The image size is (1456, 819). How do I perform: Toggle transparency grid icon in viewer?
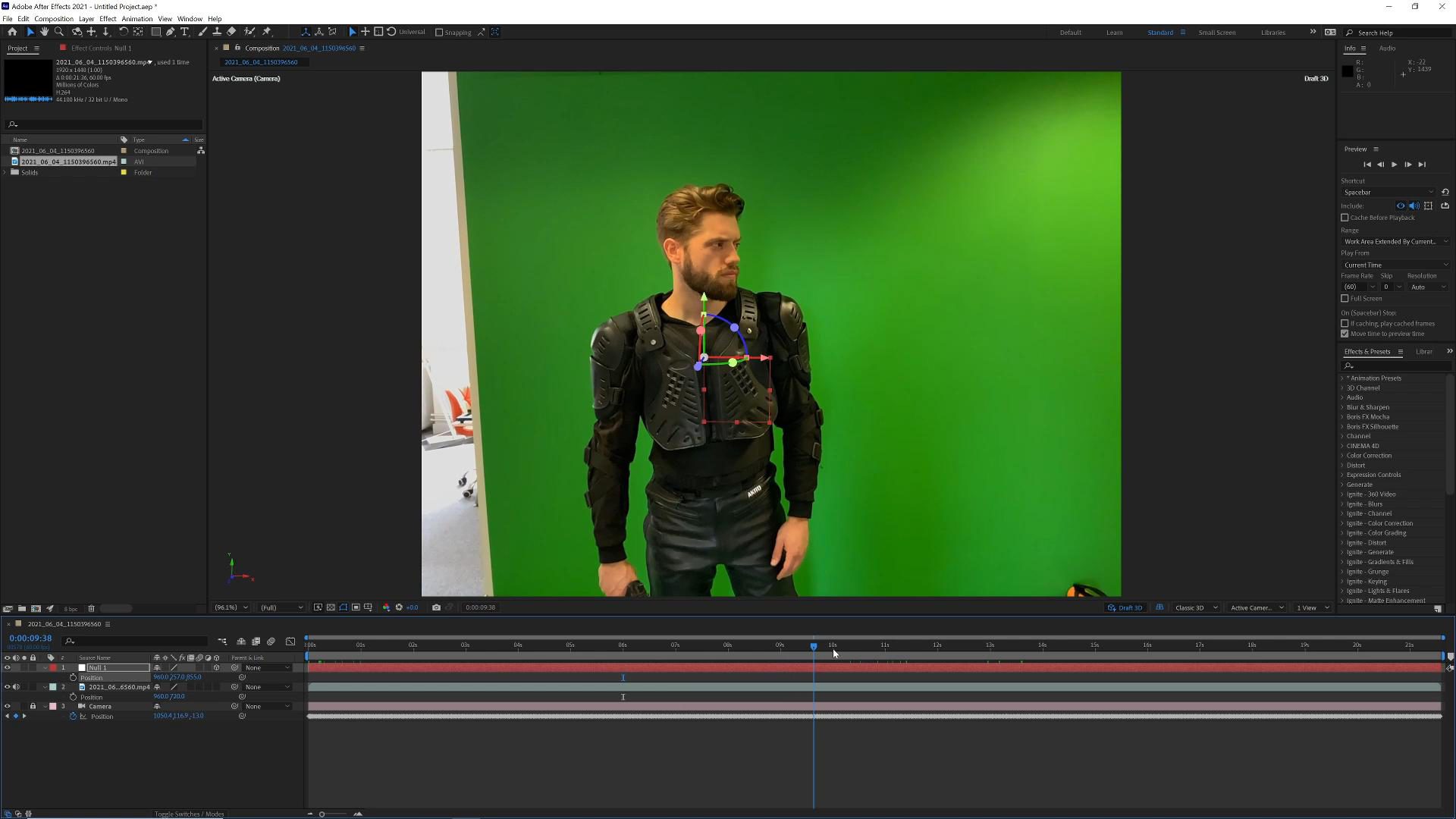331,607
